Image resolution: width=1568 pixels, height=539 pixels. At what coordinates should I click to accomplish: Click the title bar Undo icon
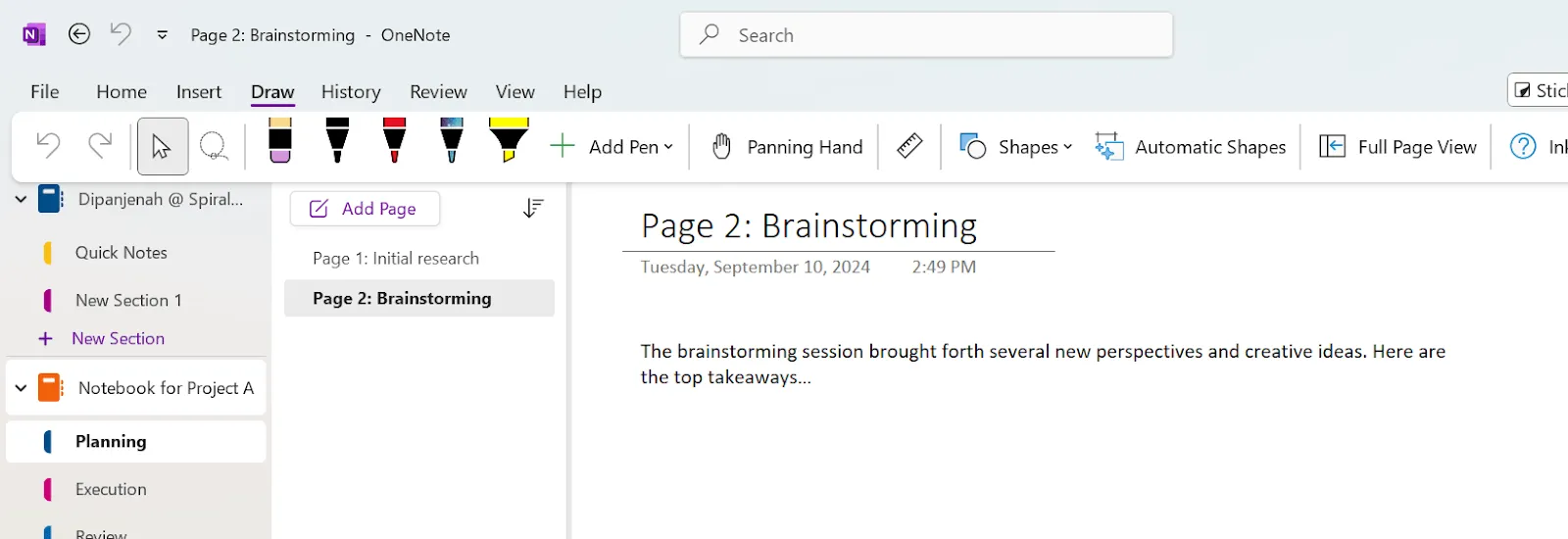pyautogui.click(x=121, y=34)
